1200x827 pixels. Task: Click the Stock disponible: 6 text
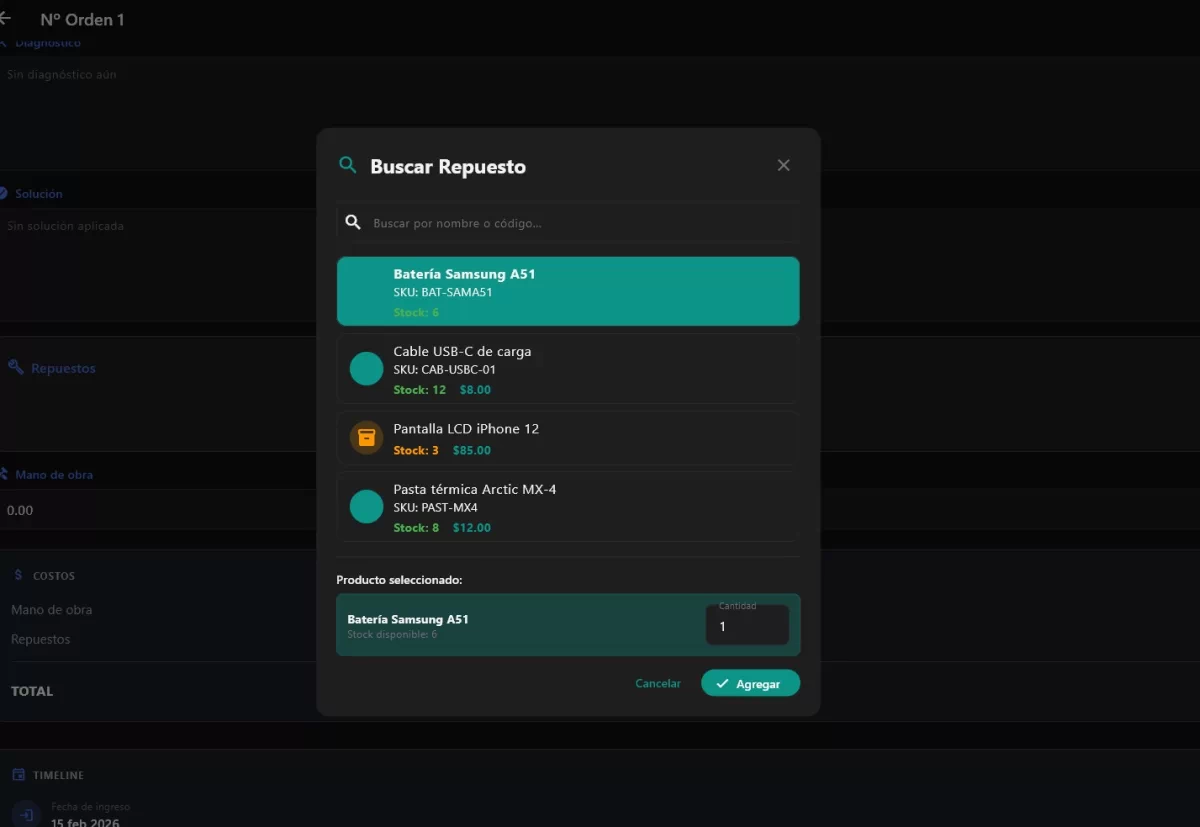click(392, 635)
